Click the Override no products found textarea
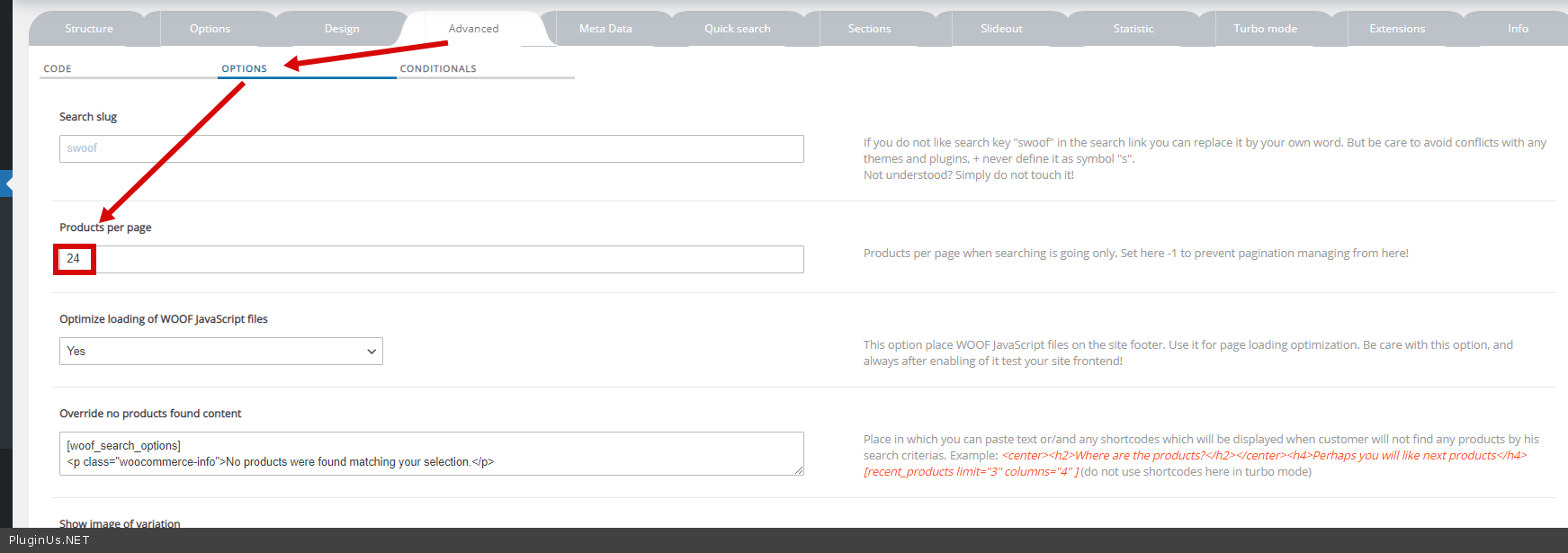The width and height of the screenshot is (1568, 553). coord(431,454)
